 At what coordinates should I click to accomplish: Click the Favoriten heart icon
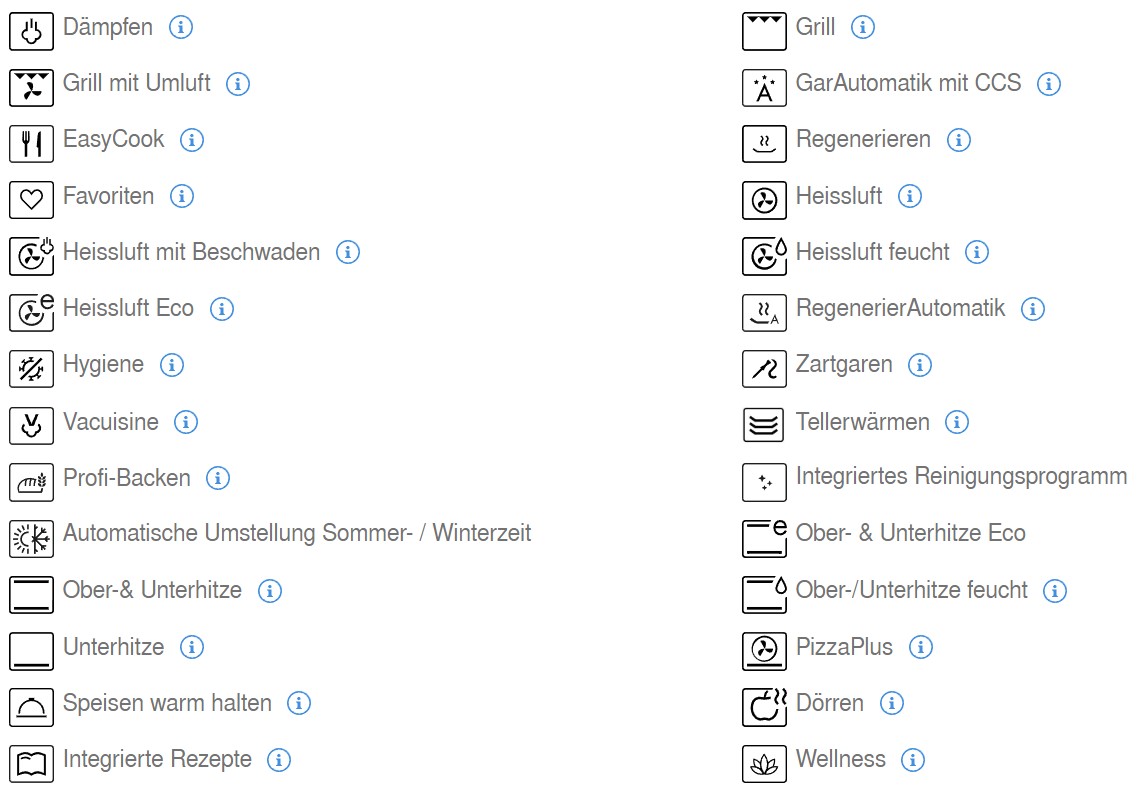[x=31, y=200]
